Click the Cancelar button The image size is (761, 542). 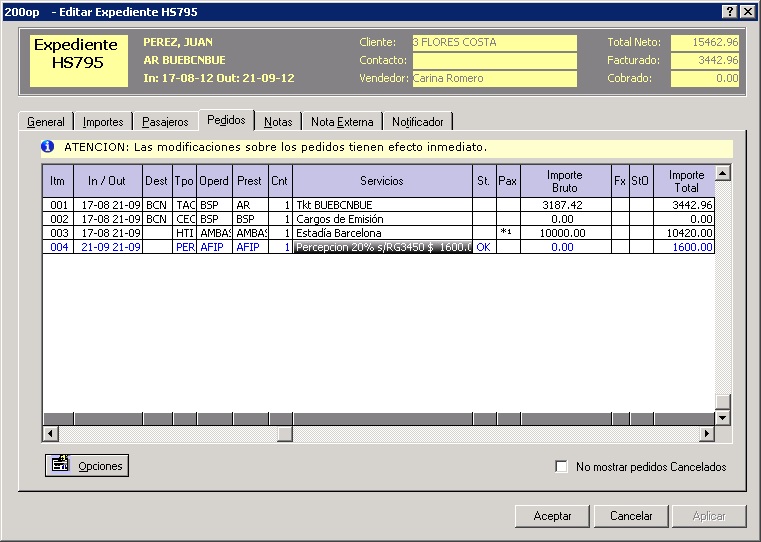pos(631,516)
